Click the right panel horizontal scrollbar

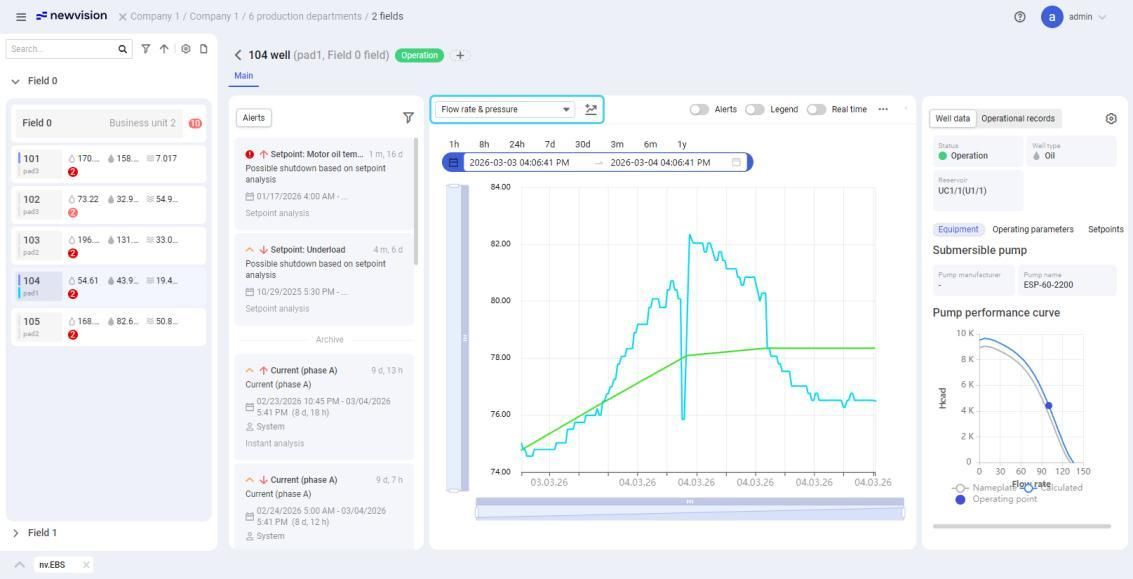1022,526
